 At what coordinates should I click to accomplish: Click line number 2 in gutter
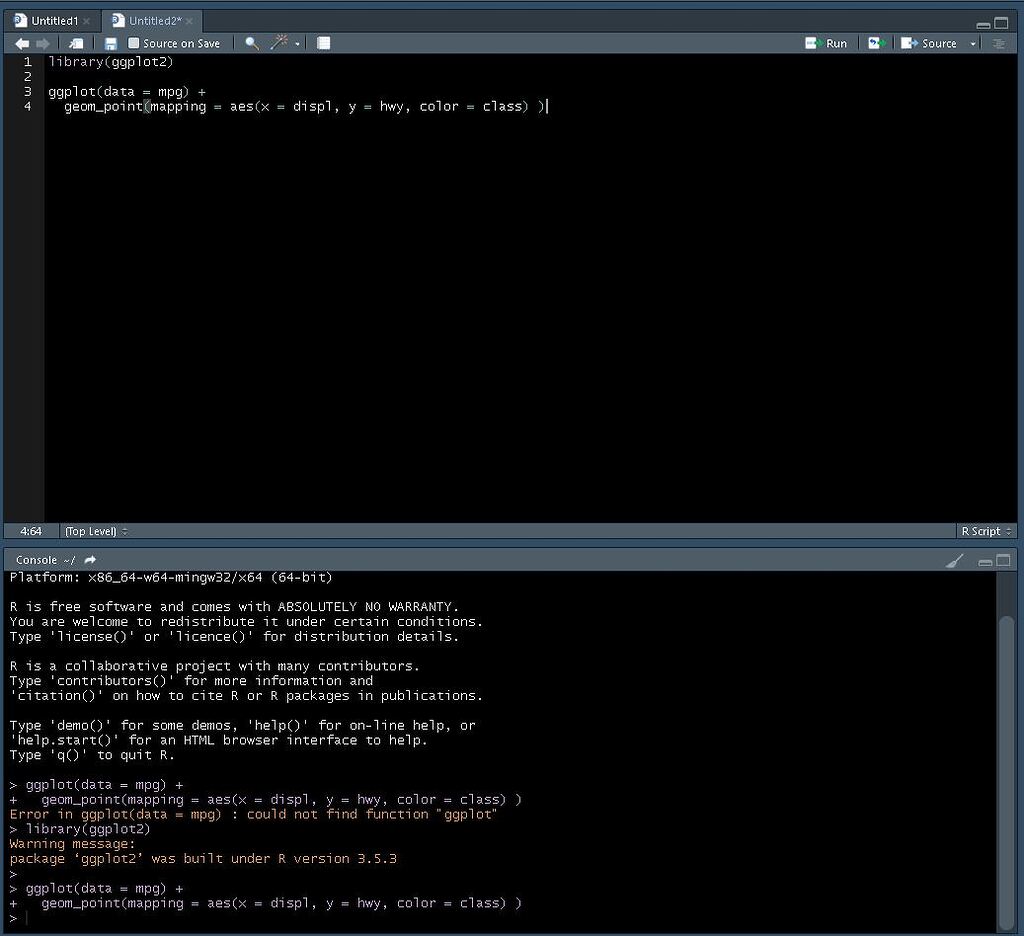[x=27, y=77]
